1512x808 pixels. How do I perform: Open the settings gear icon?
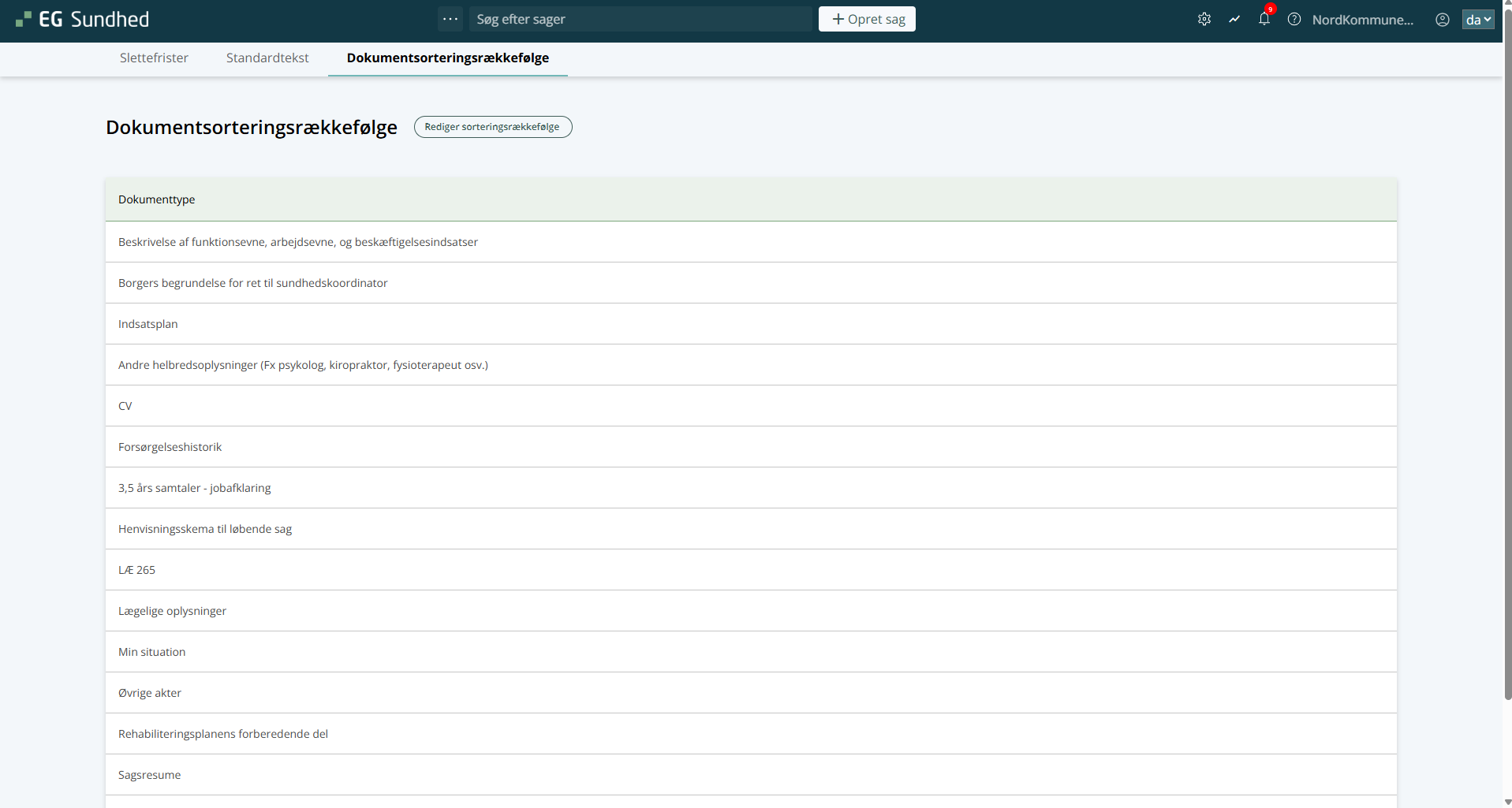[x=1204, y=20]
